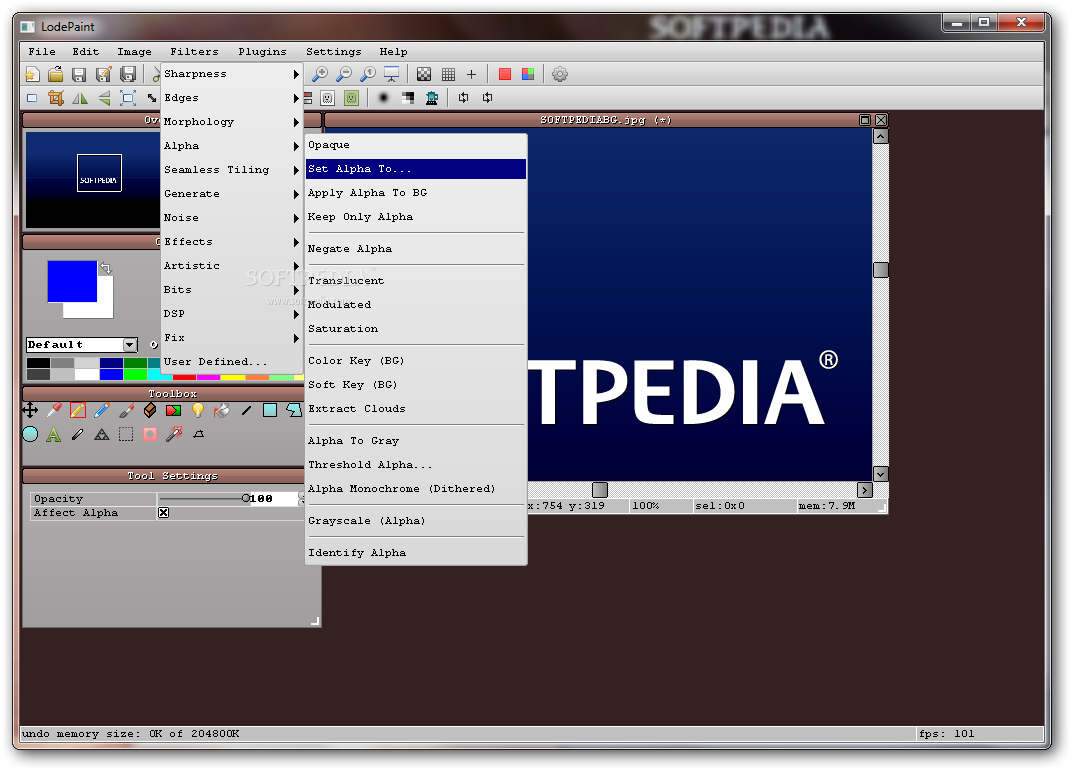This screenshot has height=770, width=1072.
Task: Select the Rectangle shape tool
Action: click(x=270, y=410)
